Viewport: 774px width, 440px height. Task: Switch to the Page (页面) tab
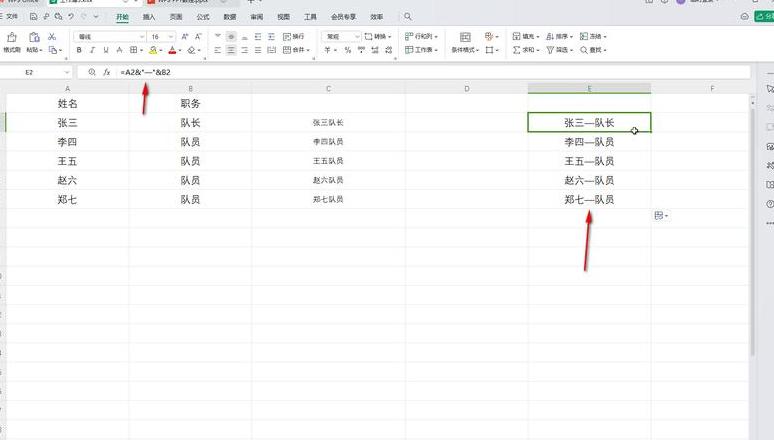176,17
